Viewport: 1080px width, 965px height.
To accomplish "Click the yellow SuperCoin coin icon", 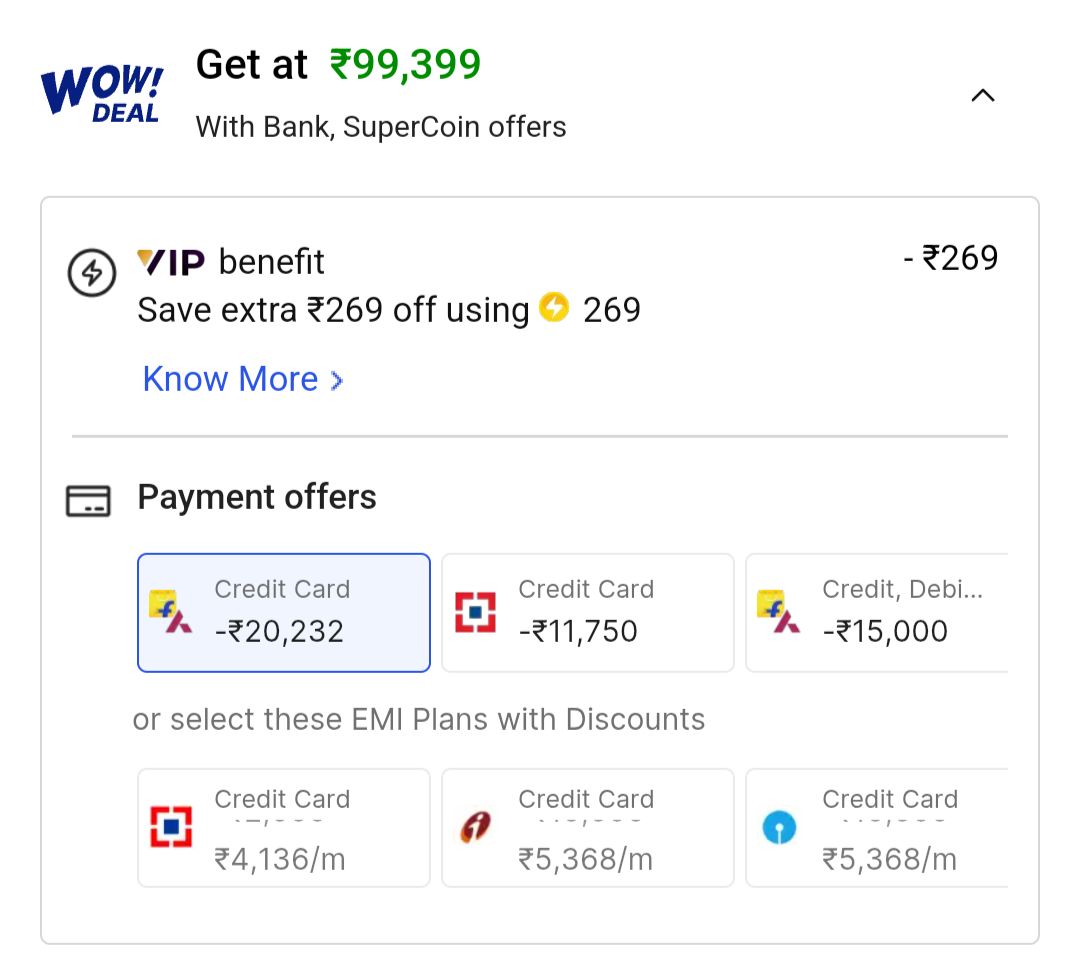I will tap(553, 307).
